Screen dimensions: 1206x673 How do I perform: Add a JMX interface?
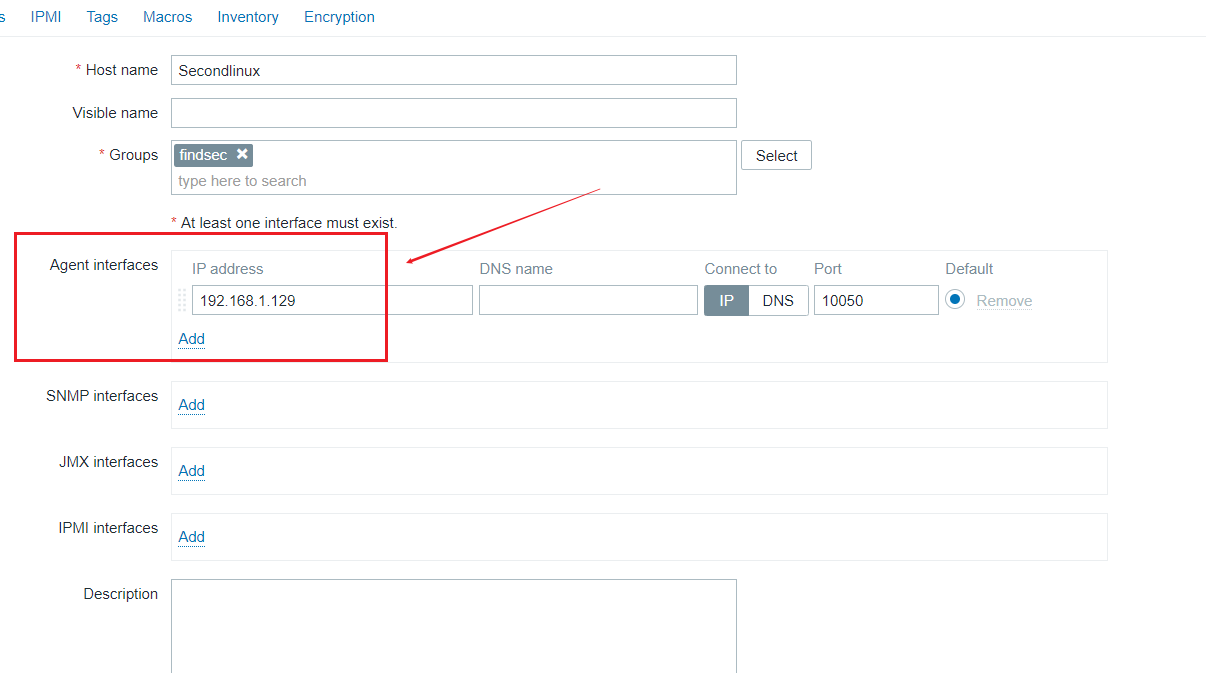pyautogui.click(x=191, y=471)
